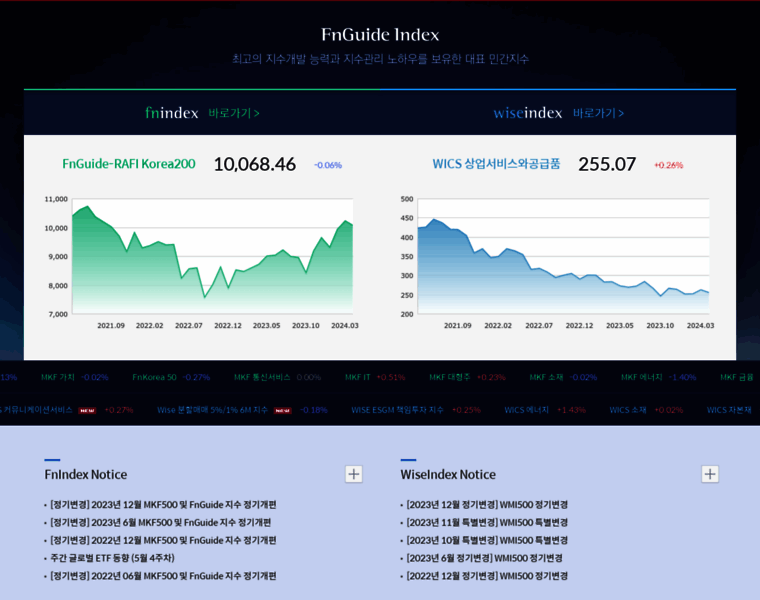Viewport: 760px width, 600px height.
Task: Open 2022년 06월 MKF500 정기개편 notice
Action: 163,576
